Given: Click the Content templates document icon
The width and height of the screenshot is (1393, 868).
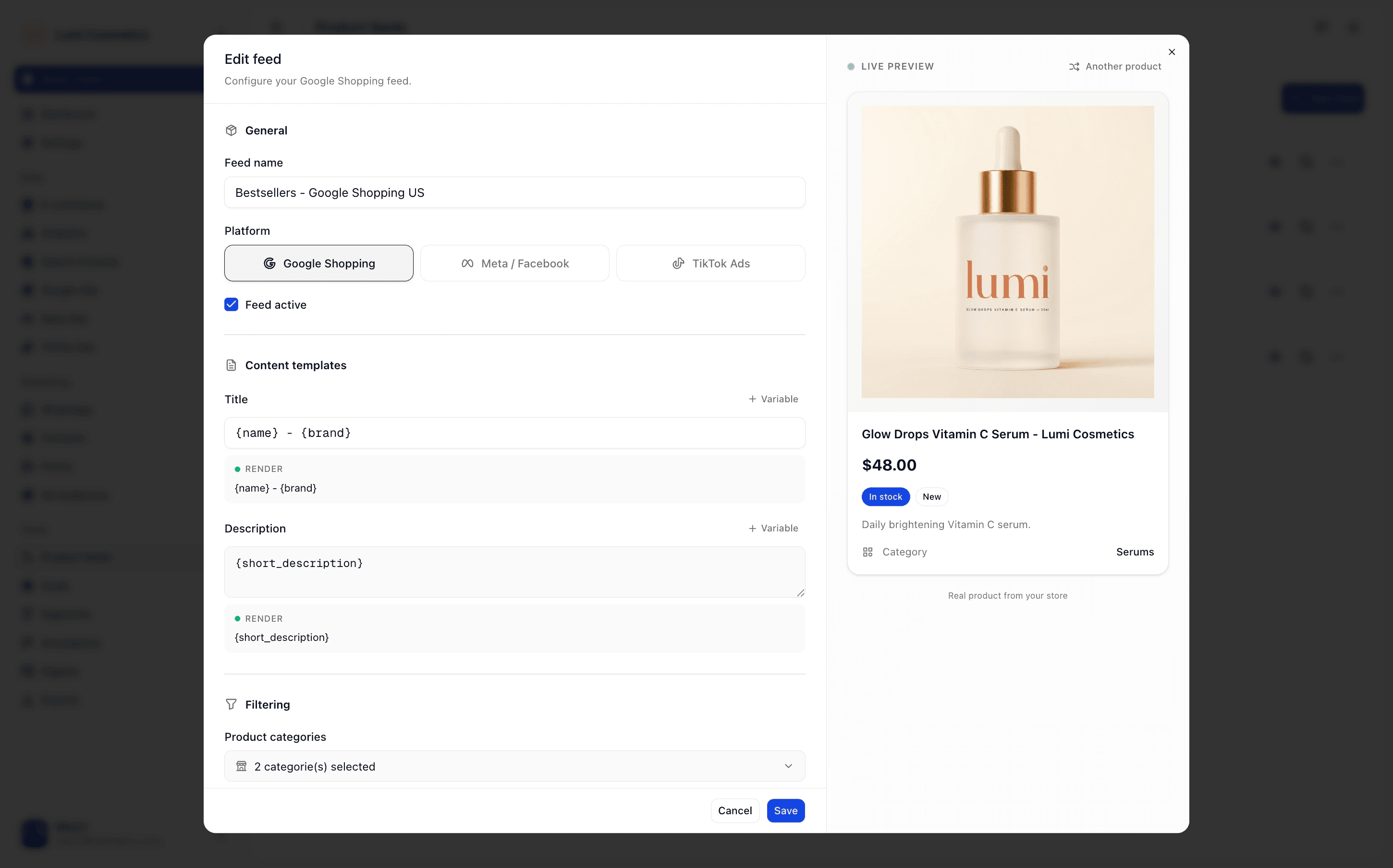Looking at the screenshot, I should (232, 365).
